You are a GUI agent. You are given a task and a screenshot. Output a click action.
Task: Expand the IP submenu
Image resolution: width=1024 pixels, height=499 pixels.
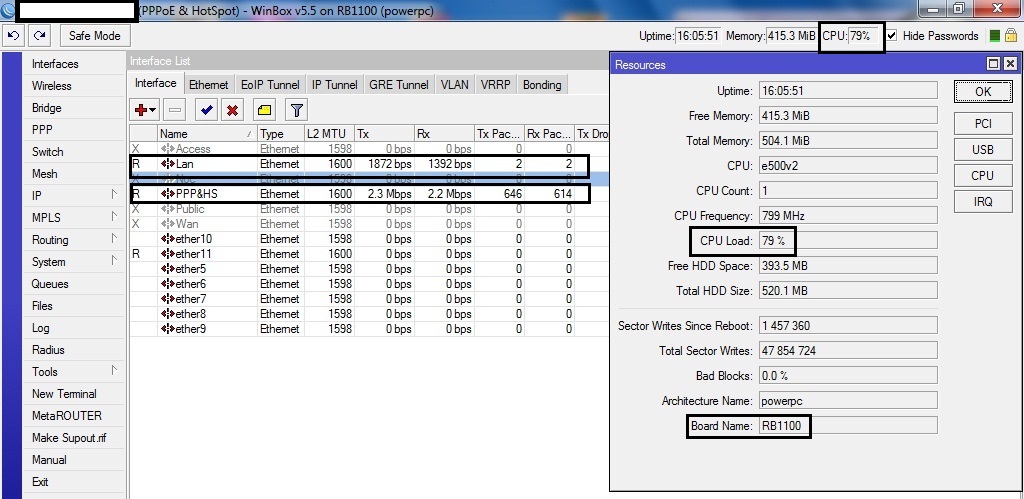tap(114, 194)
